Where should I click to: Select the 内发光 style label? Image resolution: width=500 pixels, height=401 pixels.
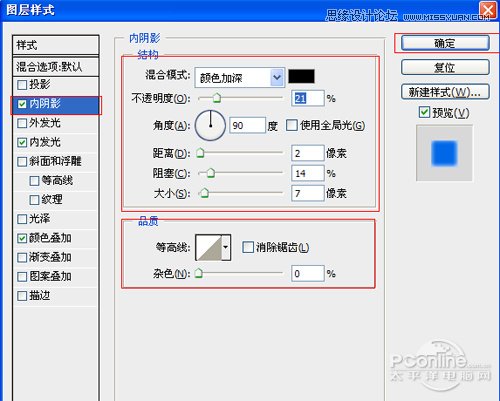45,142
